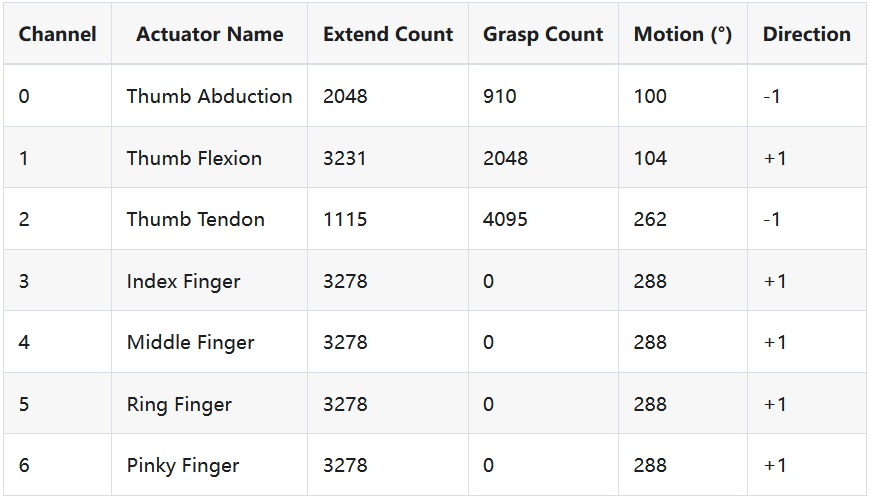Viewport: 870px width, 499px height.
Task: Select the Index Finger cell
Action: click(x=183, y=281)
